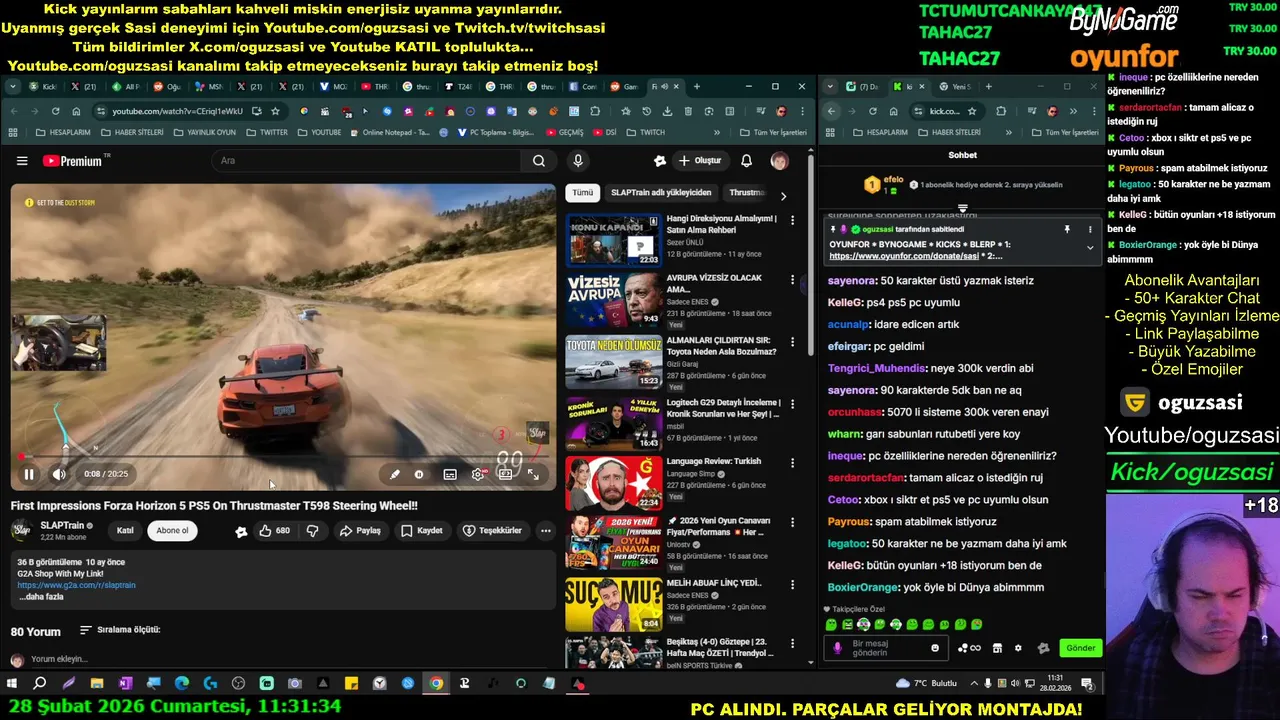The height and width of the screenshot is (720, 1280).
Task: Open Hangi Direksiyonu Almalıyım video thumbnail
Action: [614, 240]
